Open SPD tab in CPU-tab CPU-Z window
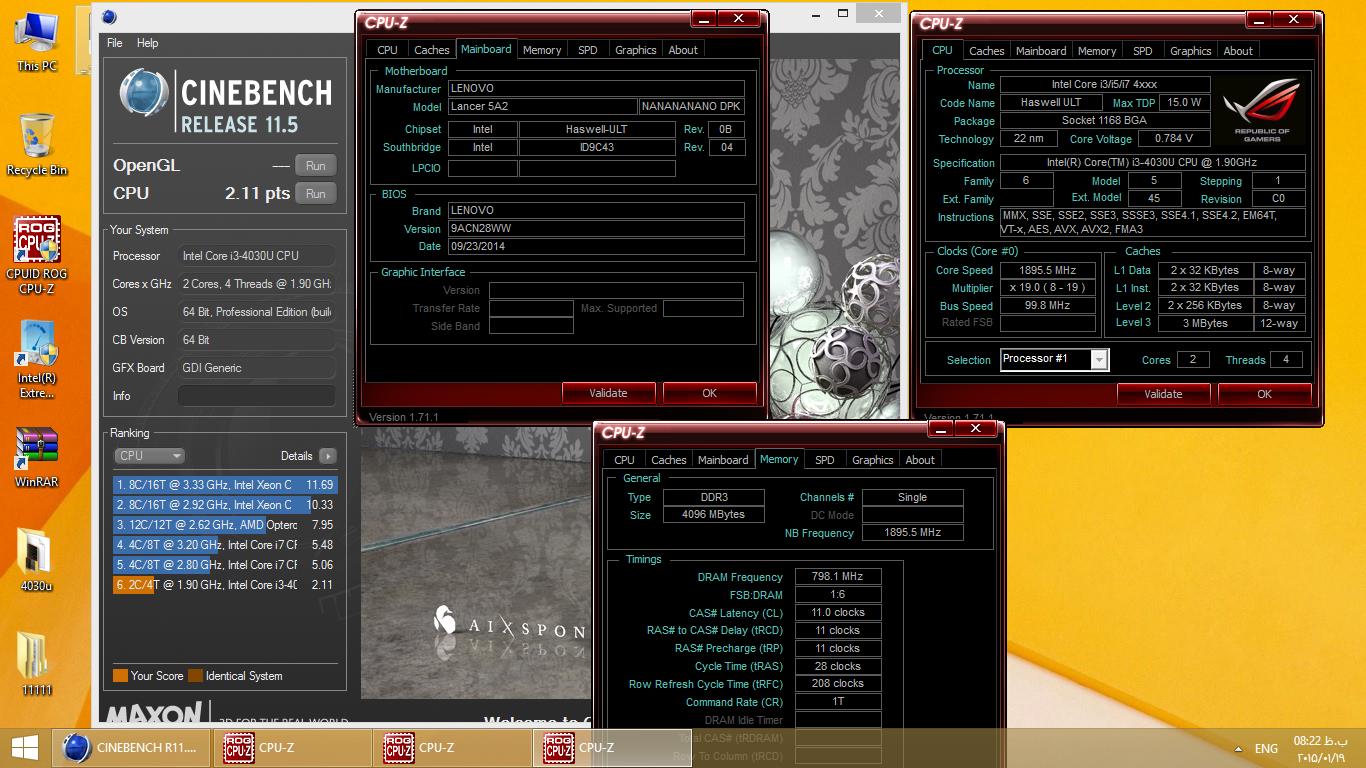Image resolution: width=1366 pixels, height=768 pixels. click(1143, 51)
